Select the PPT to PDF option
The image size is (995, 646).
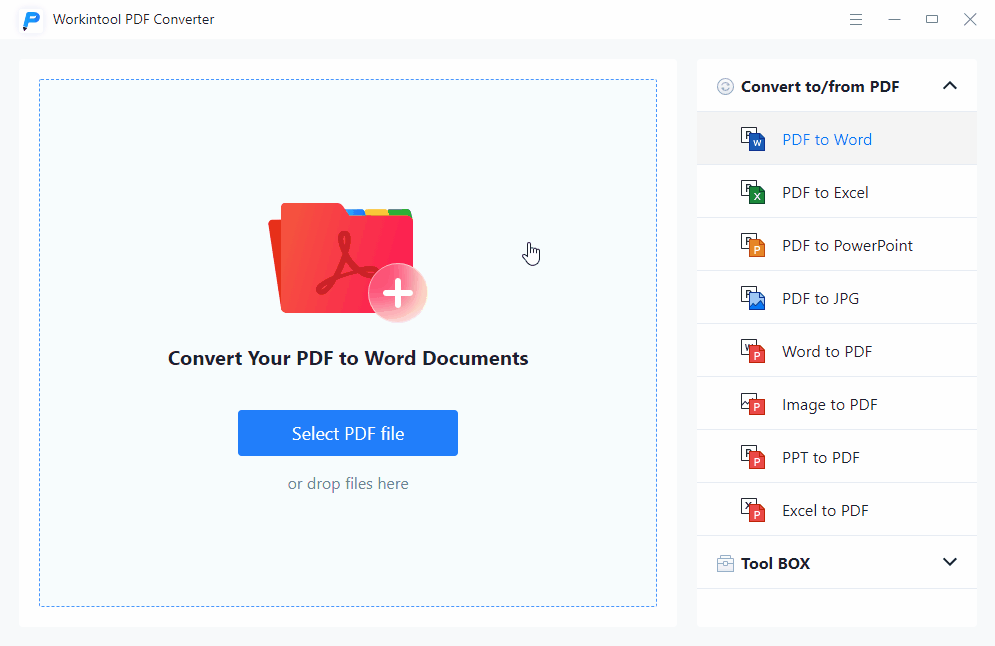pos(836,457)
